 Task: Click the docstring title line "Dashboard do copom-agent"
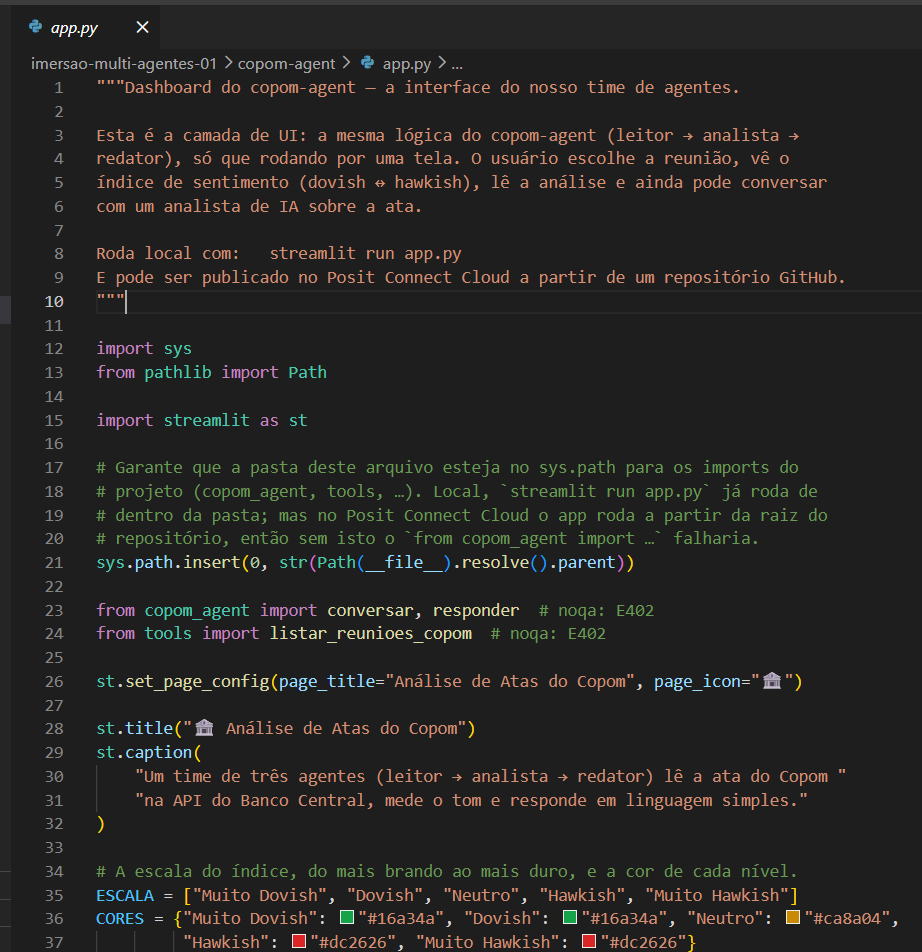418,88
